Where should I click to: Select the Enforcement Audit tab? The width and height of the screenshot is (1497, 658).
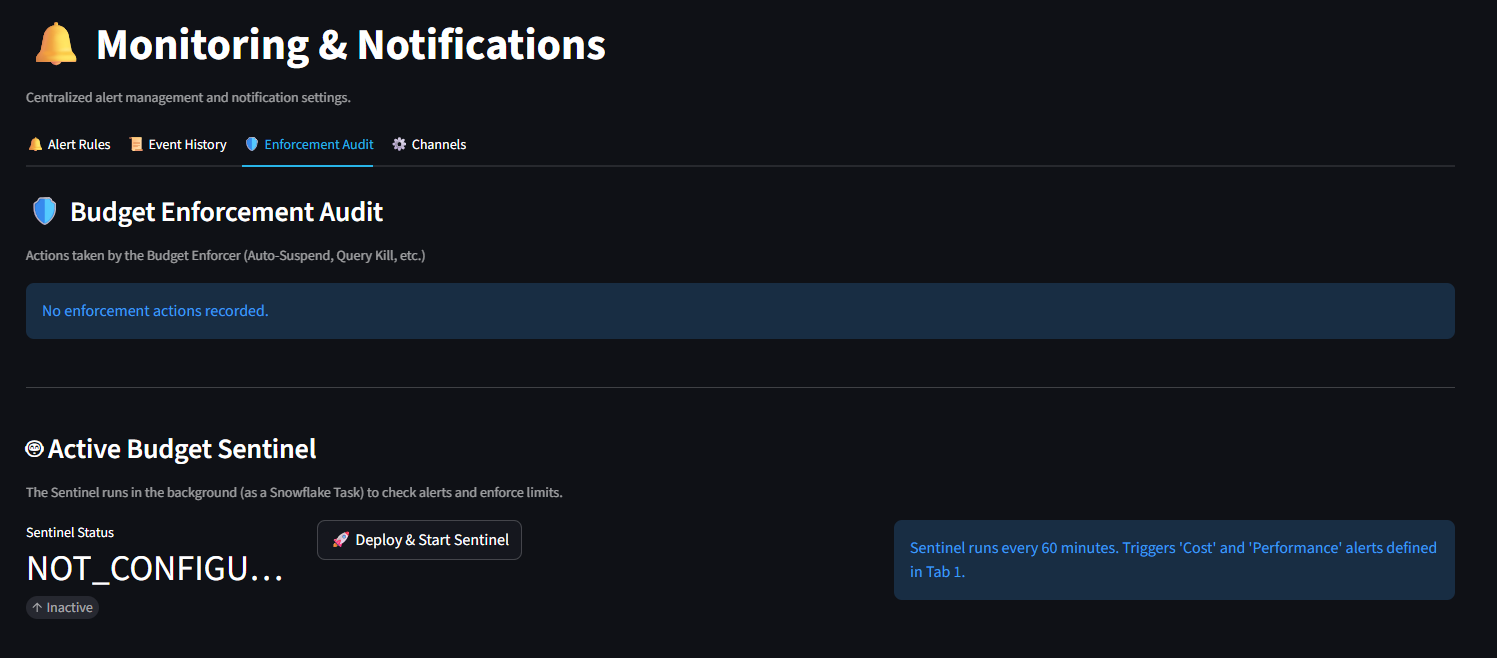pyautogui.click(x=309, y=144)
